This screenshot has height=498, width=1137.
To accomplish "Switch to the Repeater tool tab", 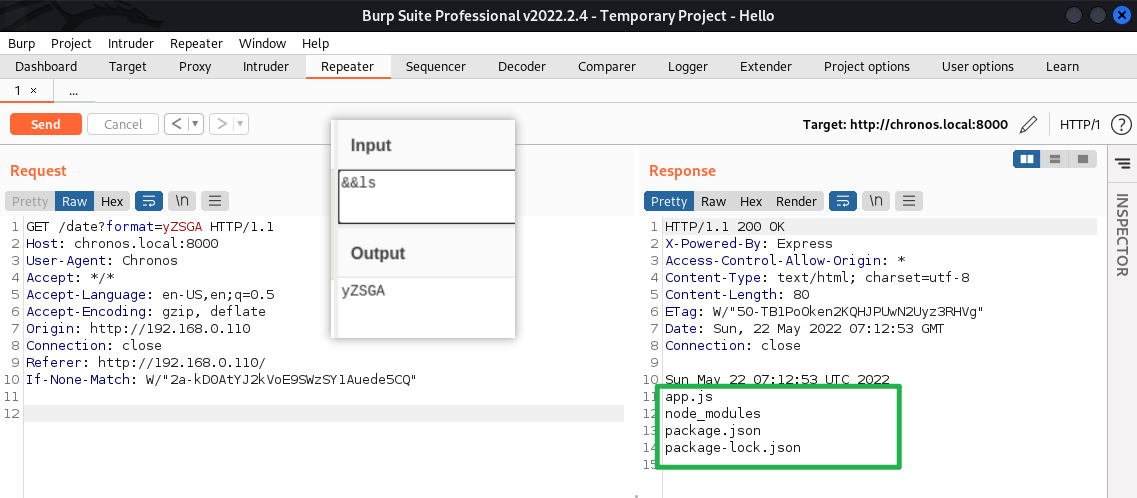I will pyautogui.click(x=347, y=67).
